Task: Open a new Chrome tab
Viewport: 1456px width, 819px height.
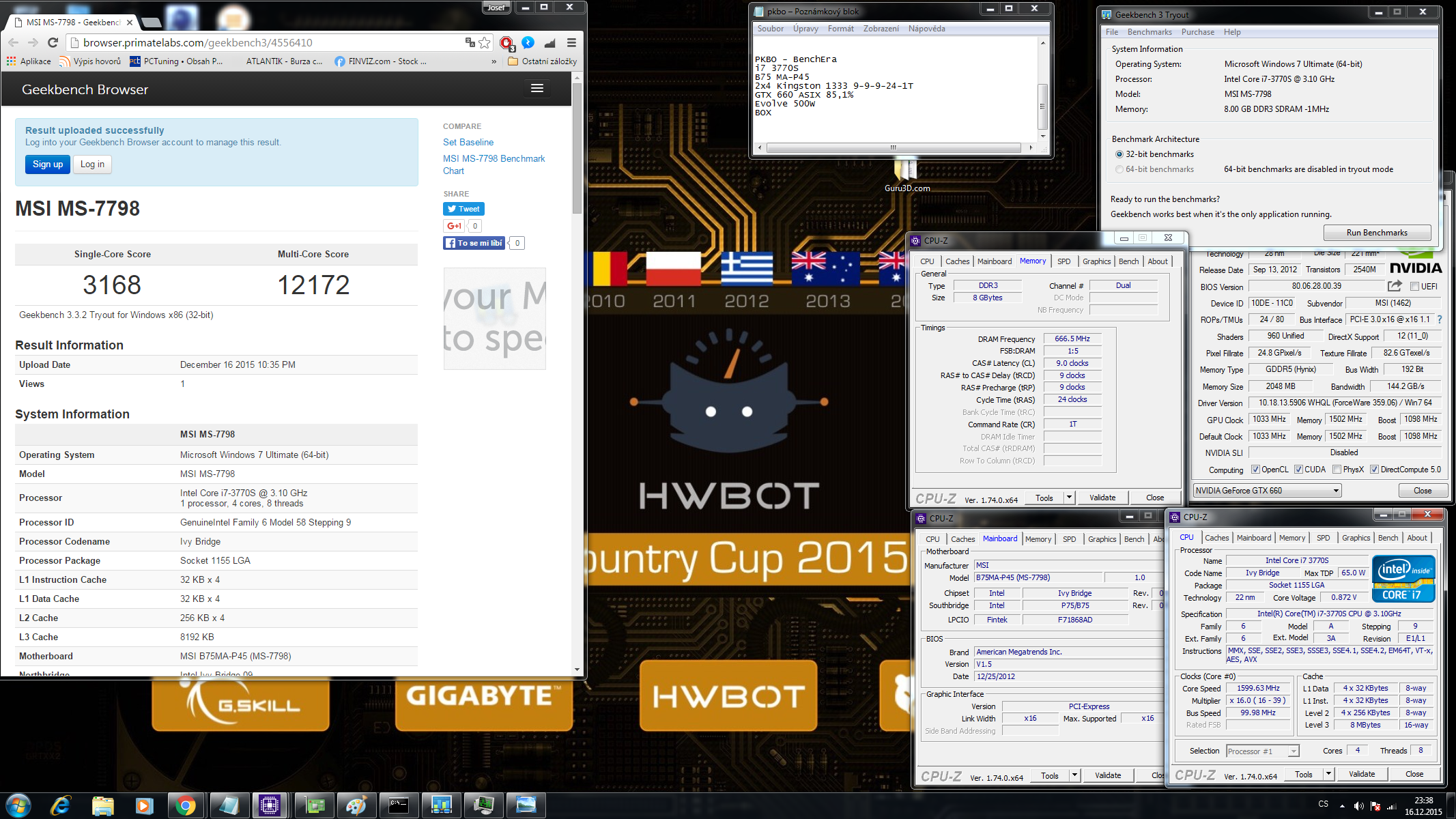Action: point(152,22)
